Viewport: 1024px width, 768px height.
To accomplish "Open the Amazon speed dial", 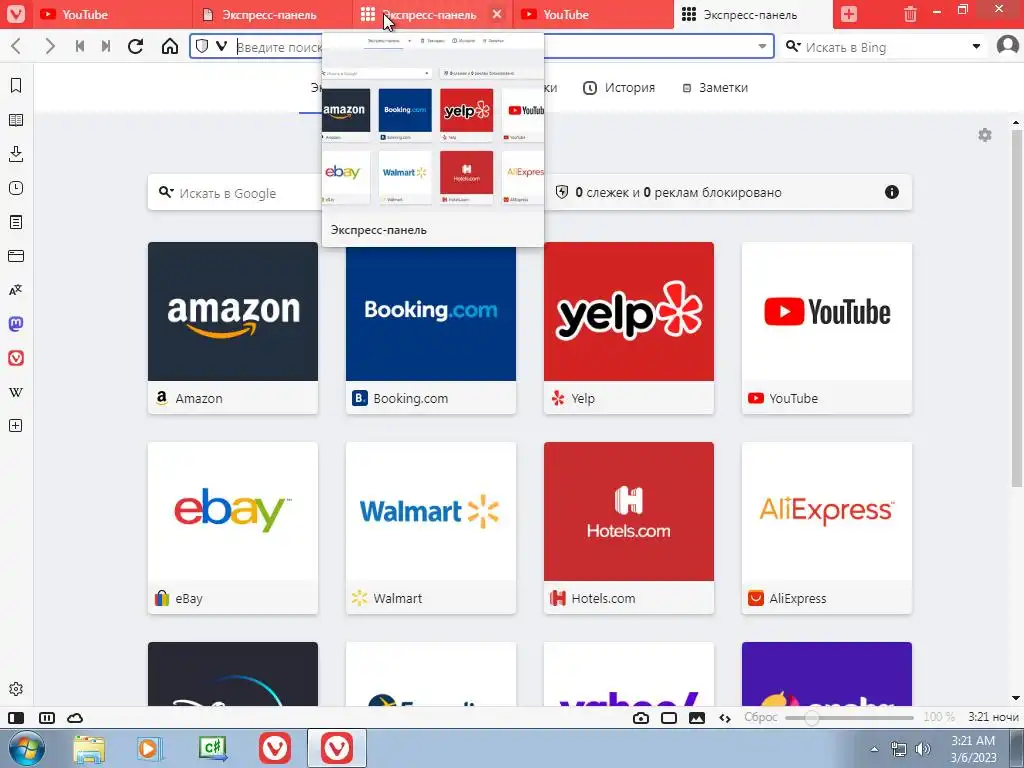I will (x=232, y=328).
